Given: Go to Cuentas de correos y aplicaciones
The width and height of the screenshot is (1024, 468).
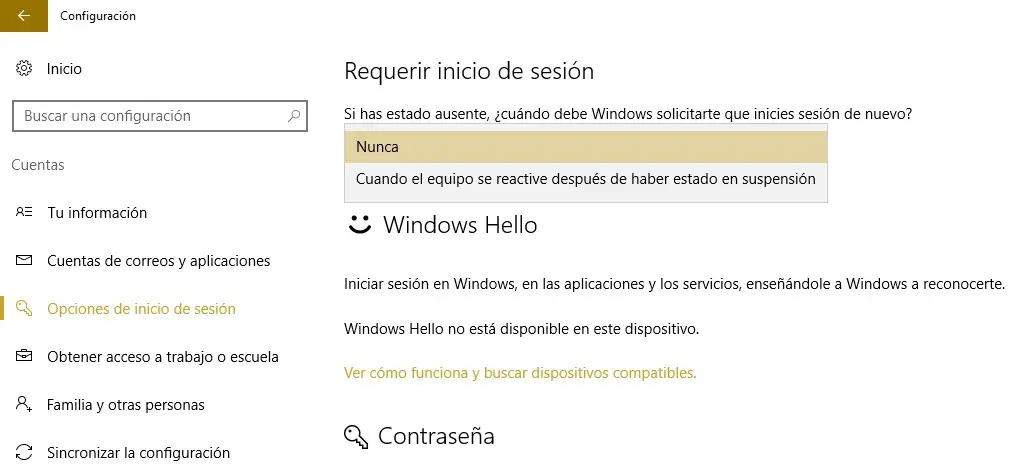Looking at the screenshot, I should pos(158,261).
